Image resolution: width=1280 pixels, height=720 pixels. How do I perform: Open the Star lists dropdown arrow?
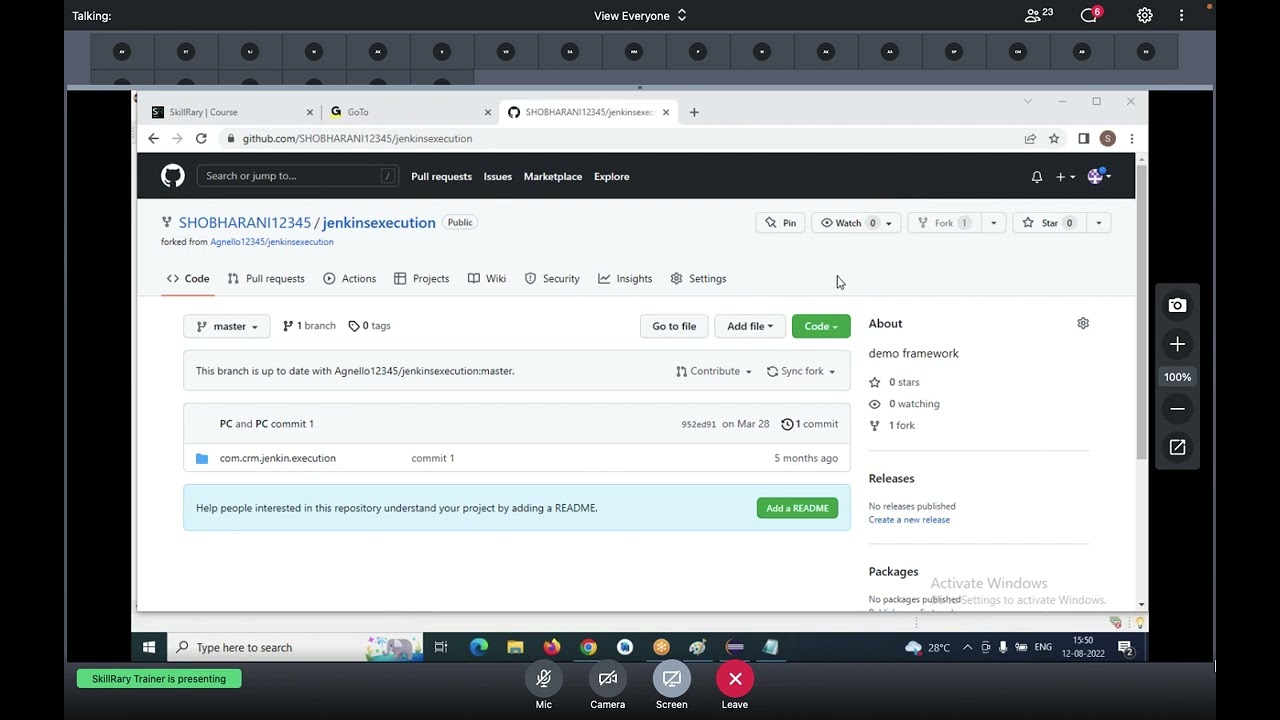point(1098,223)
